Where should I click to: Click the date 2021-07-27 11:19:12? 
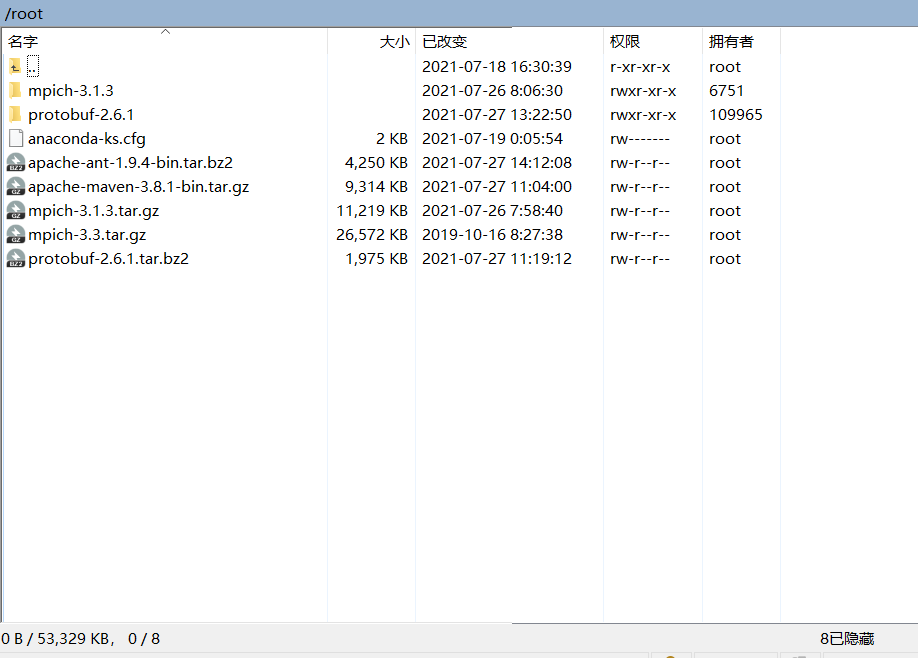[x=496, y=259]
